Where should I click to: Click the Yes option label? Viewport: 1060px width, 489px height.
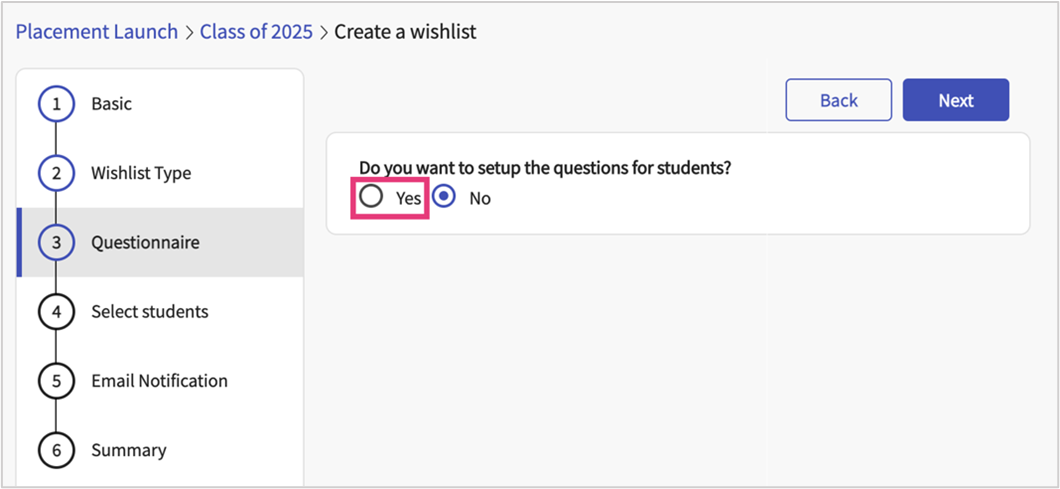[x=408, y=198]
